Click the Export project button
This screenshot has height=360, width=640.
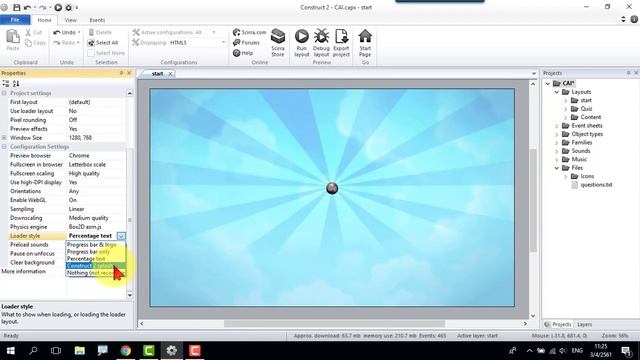tap(341, 42)
